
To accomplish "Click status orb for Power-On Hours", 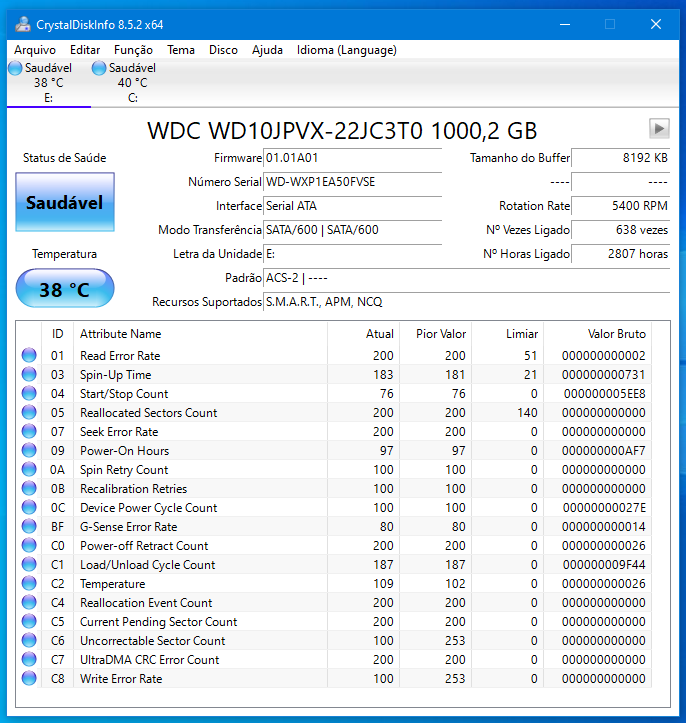I will point(29,450).
